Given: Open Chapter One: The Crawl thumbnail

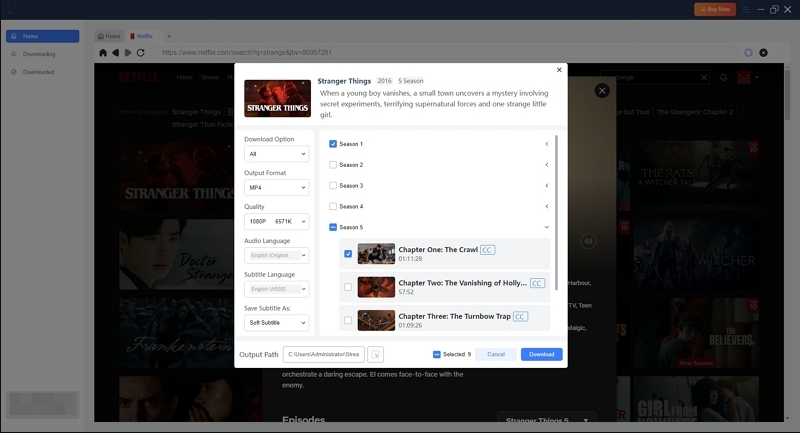Looking at the screenshot, I should point(376,253).
